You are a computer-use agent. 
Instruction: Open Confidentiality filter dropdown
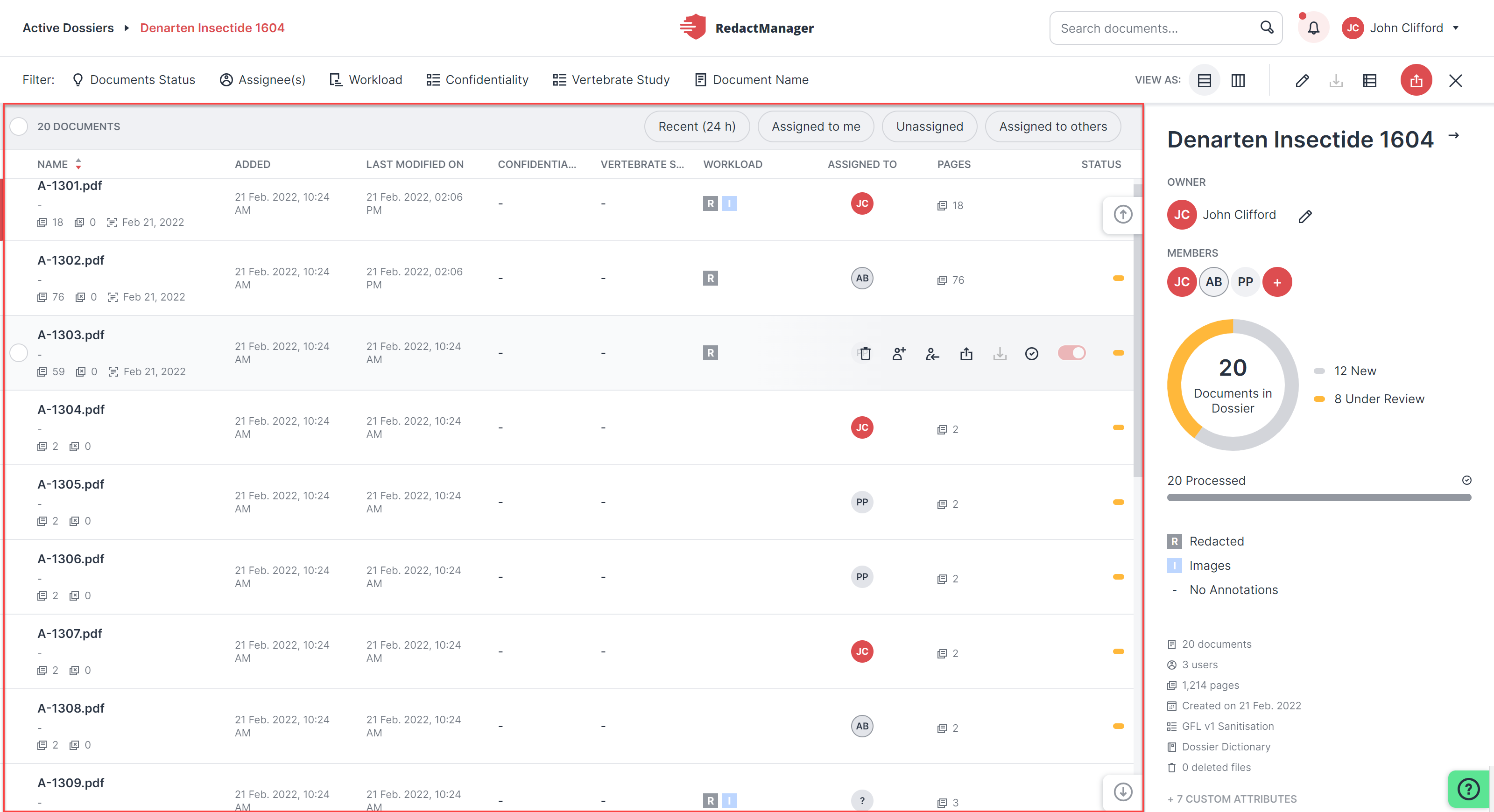pyautogui.click(x=477, y=80)
